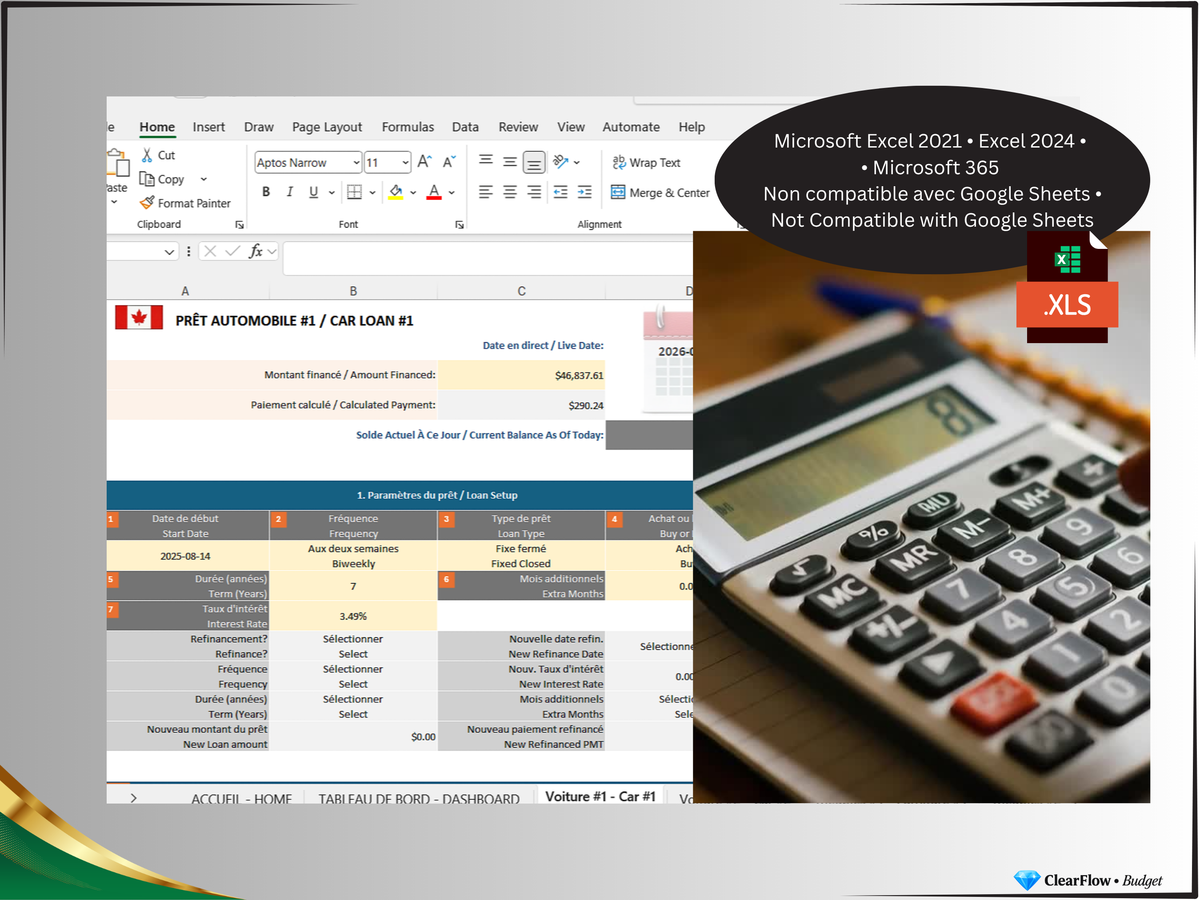Screen dimensions: 1200x900
Task: Expand Paste options arrow
Action: pyautogui.click(x=114, y=203)
